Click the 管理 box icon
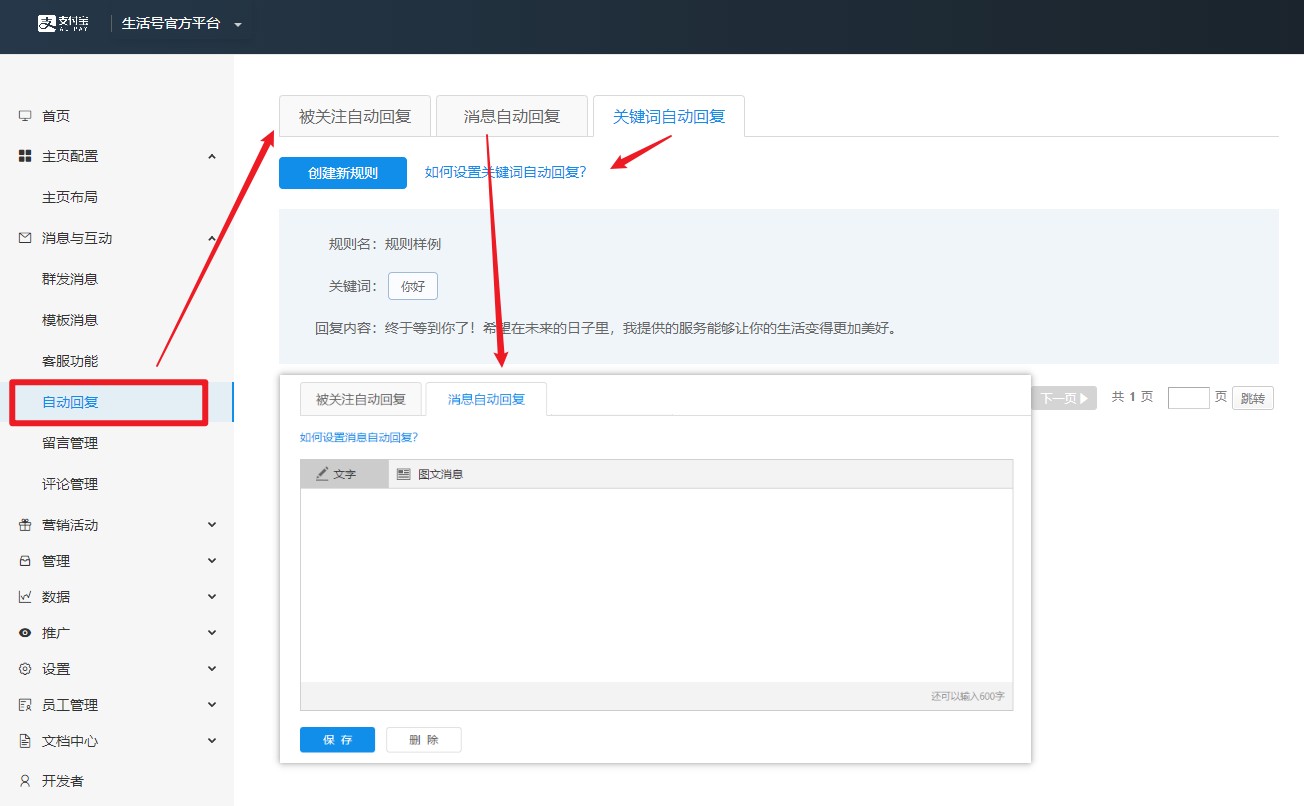Image resolution: width=1304 pixels, height=806 pixels. 25,561
